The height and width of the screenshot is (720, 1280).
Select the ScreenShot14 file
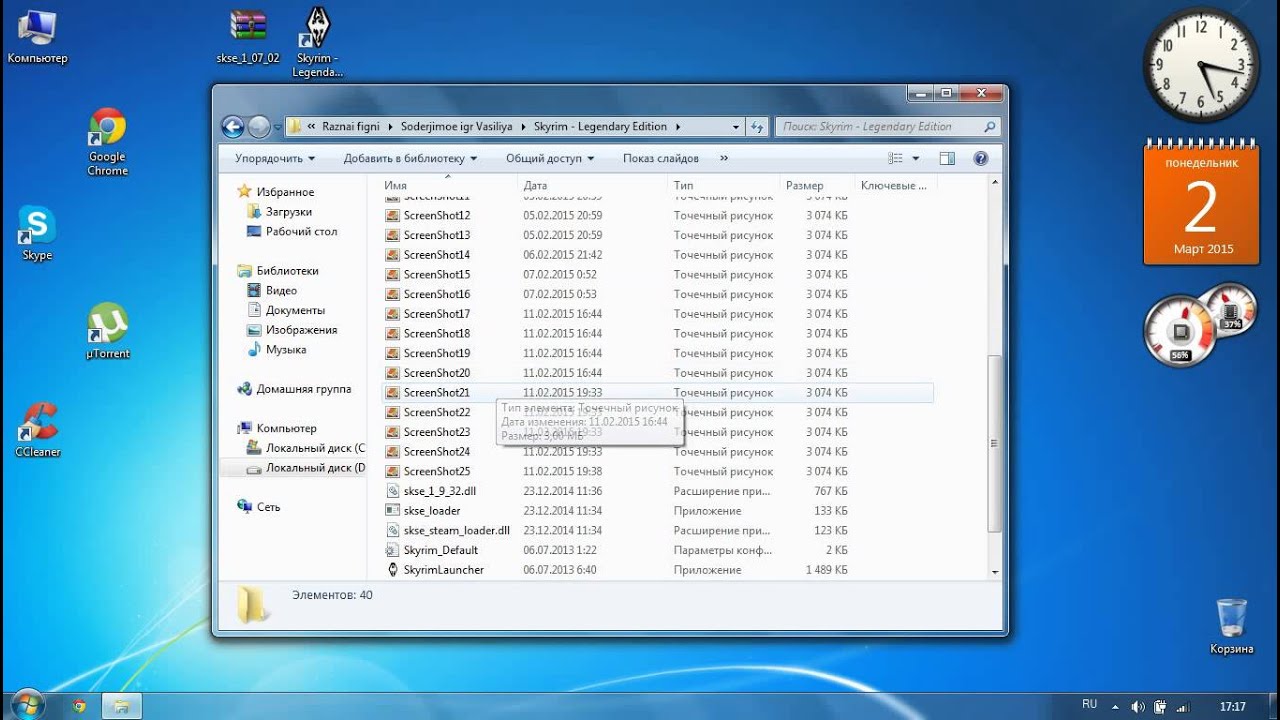(437, 255)
